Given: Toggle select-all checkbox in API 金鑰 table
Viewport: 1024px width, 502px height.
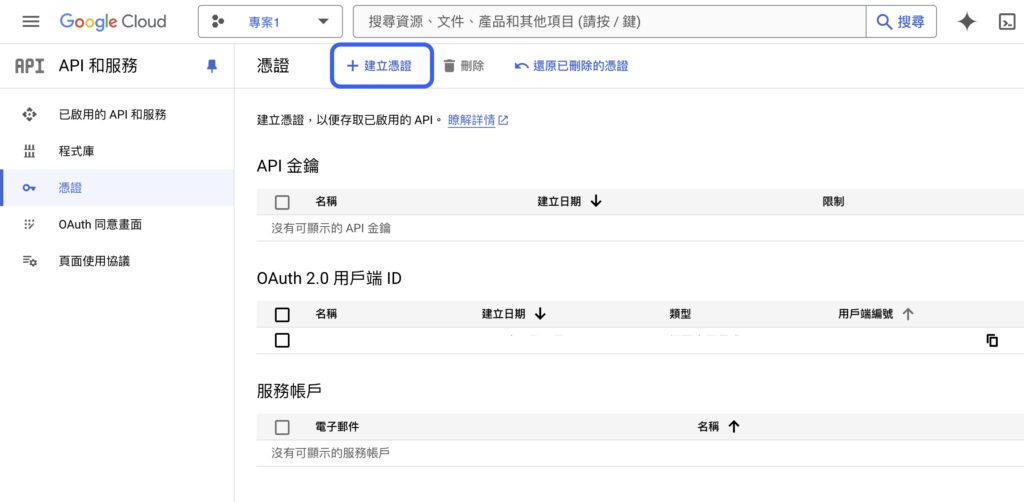Looking at the screenshot, I should pos(282,201).
